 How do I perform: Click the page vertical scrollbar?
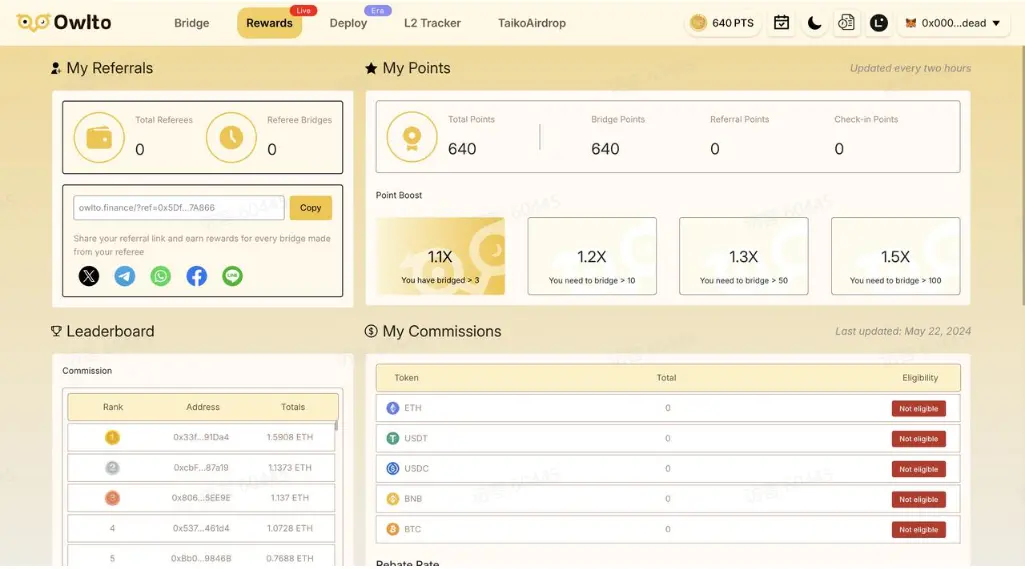click(1022, 177)
